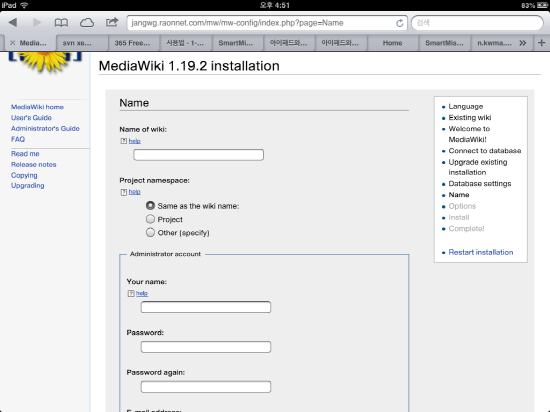Open the Release notes link
The height and width of the screenshot is (412, 550).
33,164
